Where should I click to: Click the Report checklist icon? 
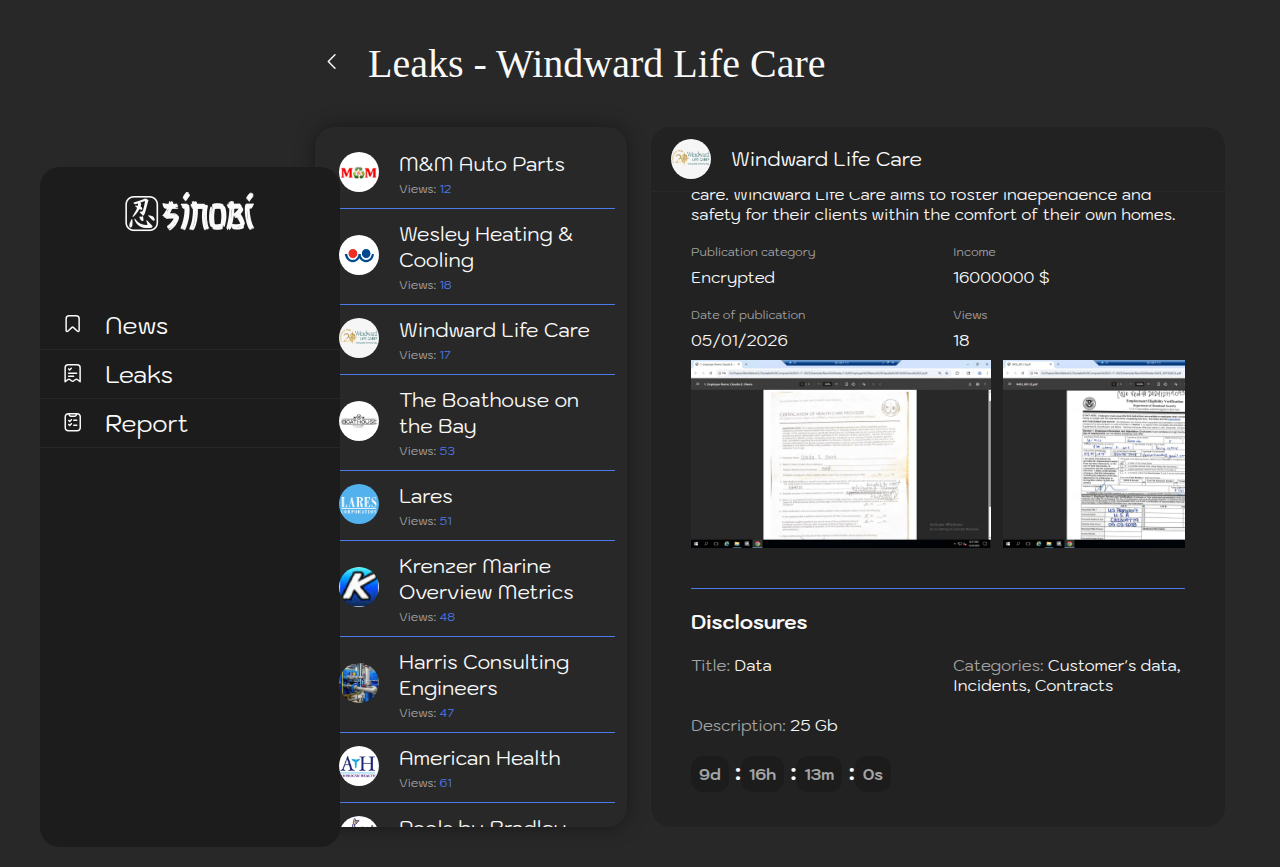pyautogui.click(x=73, y=423)
